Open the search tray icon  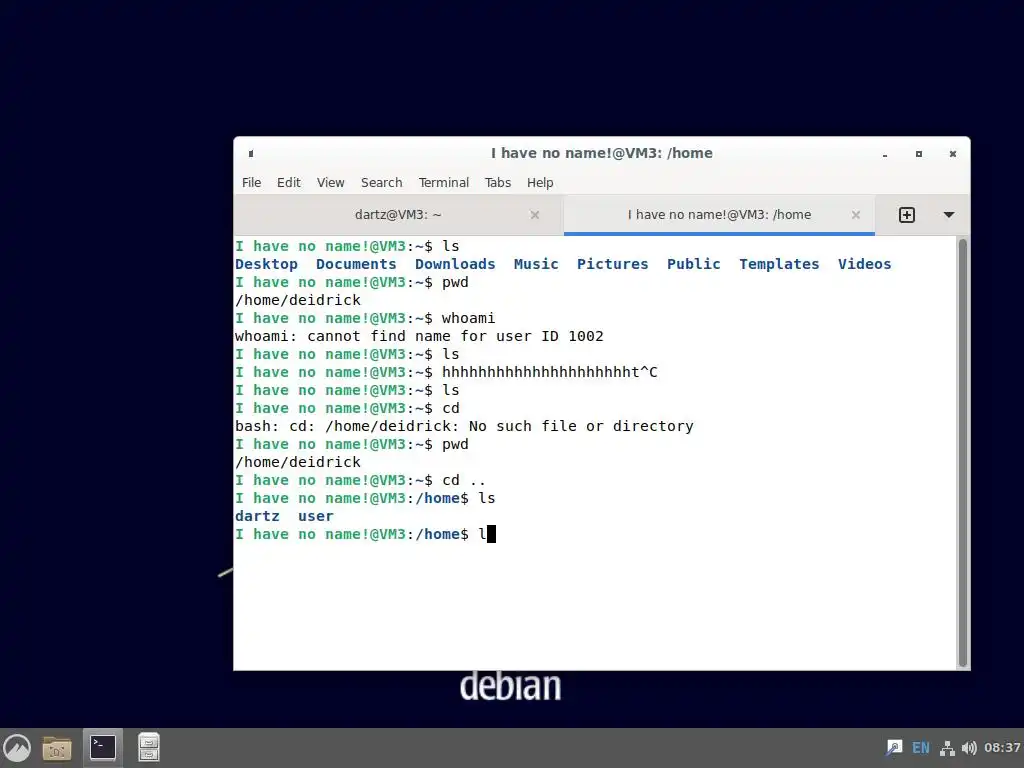(x=894, y=748)
